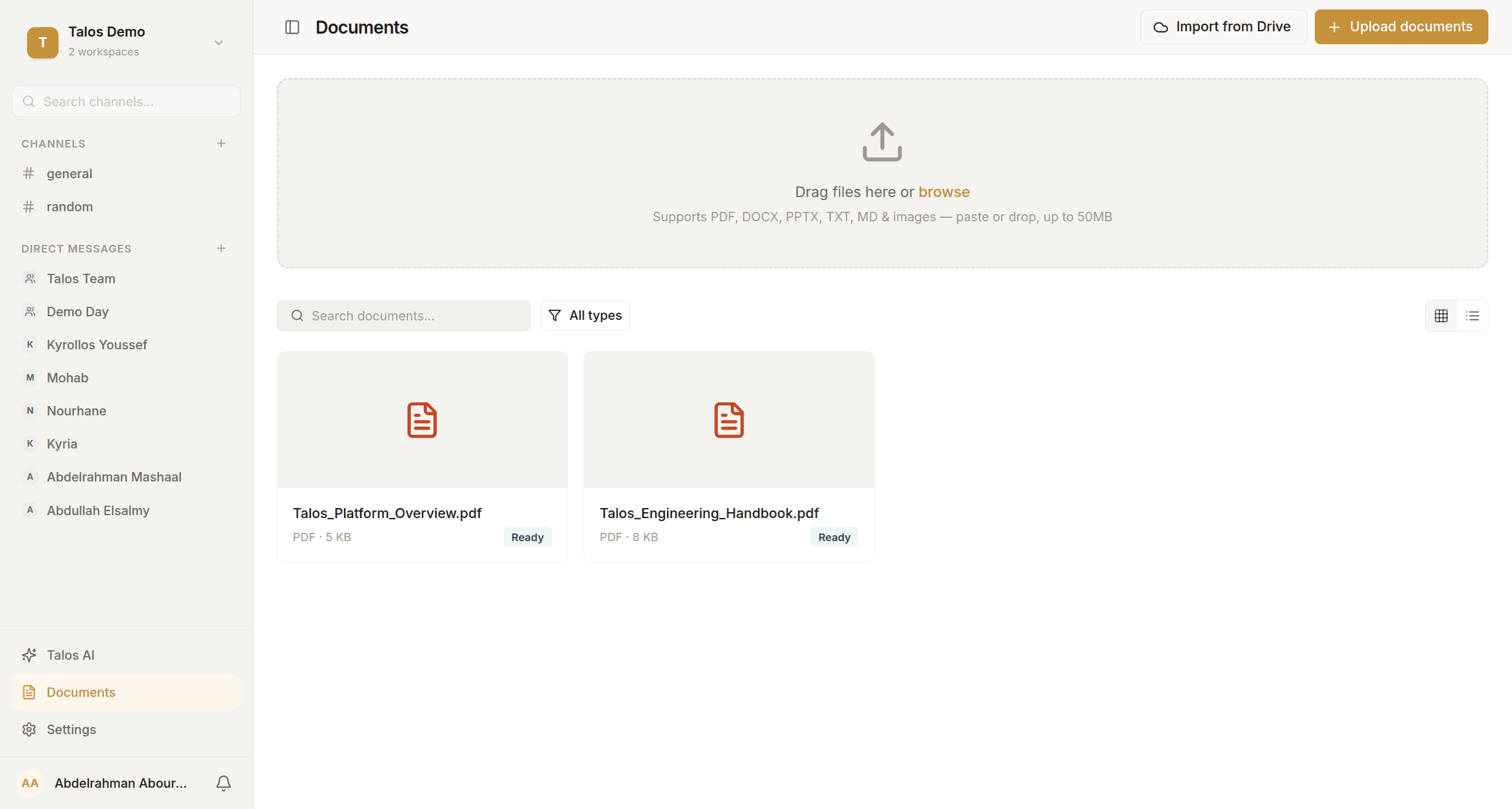The height and width of the screenshot is (809, 1512).
Task: Switch to list view
Action: (x=1472, y=316)
